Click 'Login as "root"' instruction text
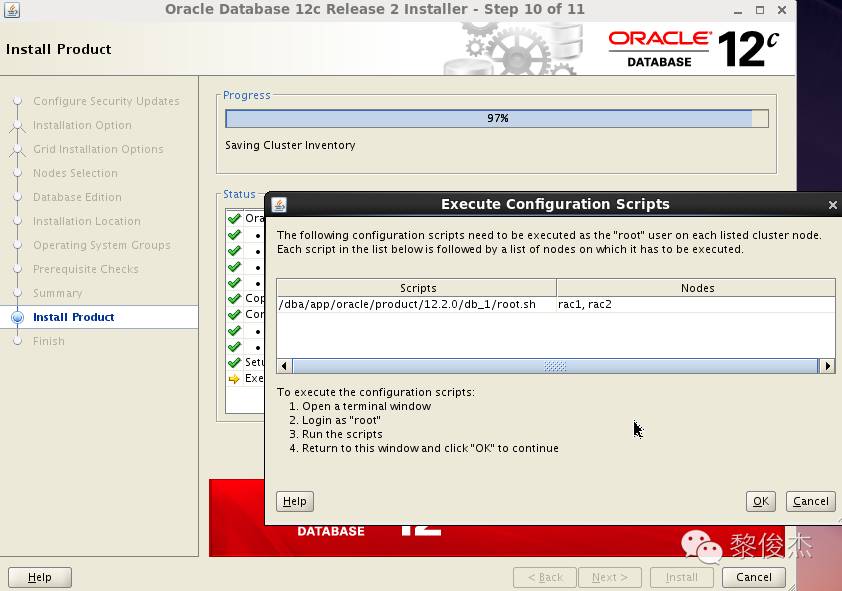This screenshot has height=591, width=842. tap(341, 420)
